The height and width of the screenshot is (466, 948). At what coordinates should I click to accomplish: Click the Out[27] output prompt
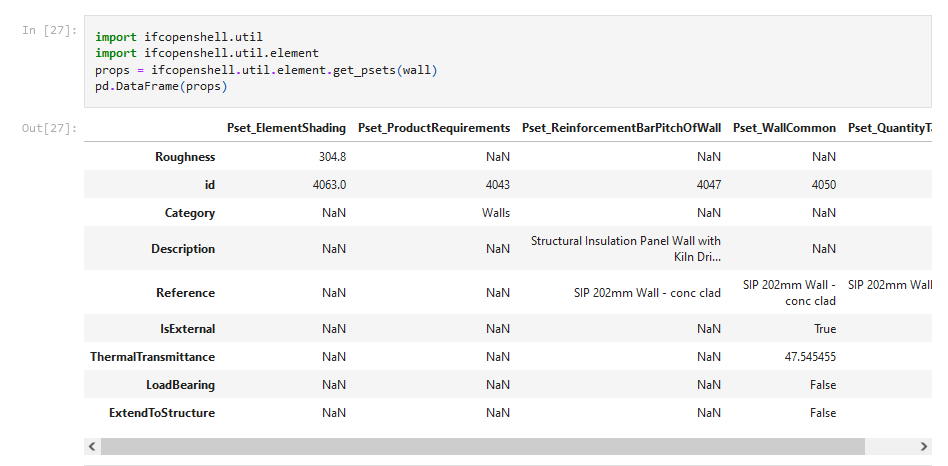(49, 129)
